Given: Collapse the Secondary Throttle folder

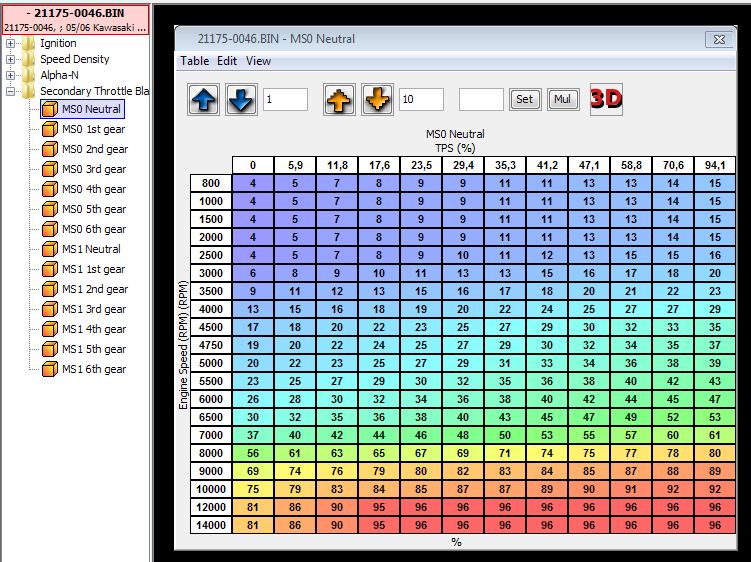Looking at the screenshot, I should click(11, 92).
